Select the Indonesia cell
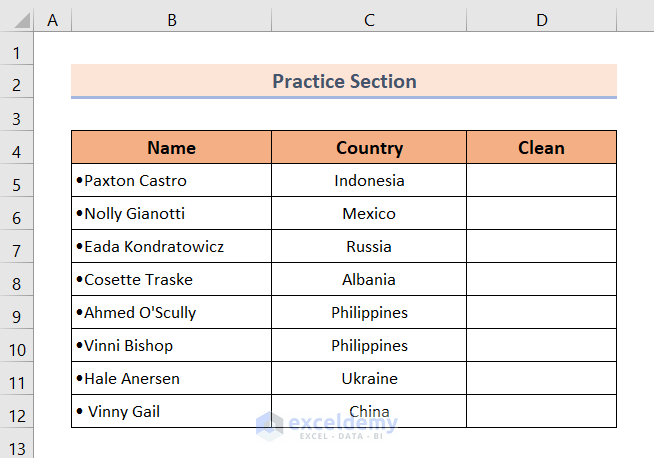 coord(369,181)
